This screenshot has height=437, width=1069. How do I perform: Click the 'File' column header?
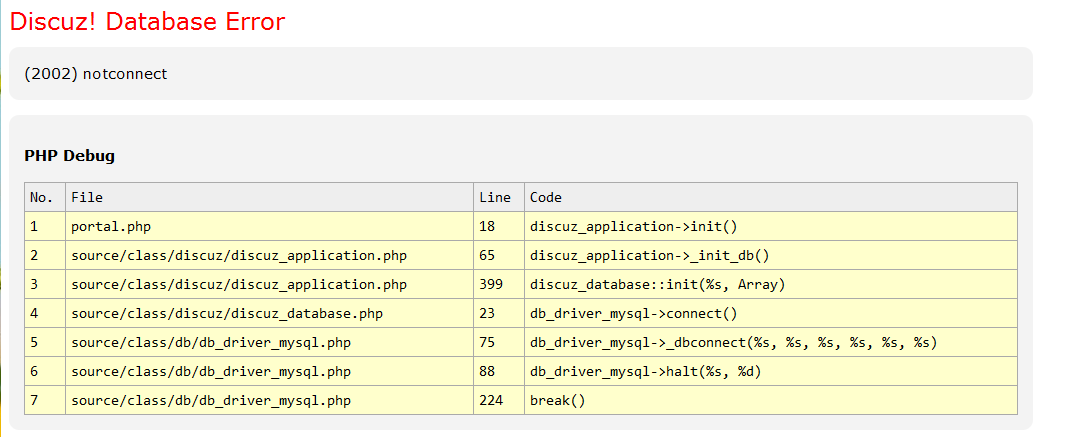269,197
